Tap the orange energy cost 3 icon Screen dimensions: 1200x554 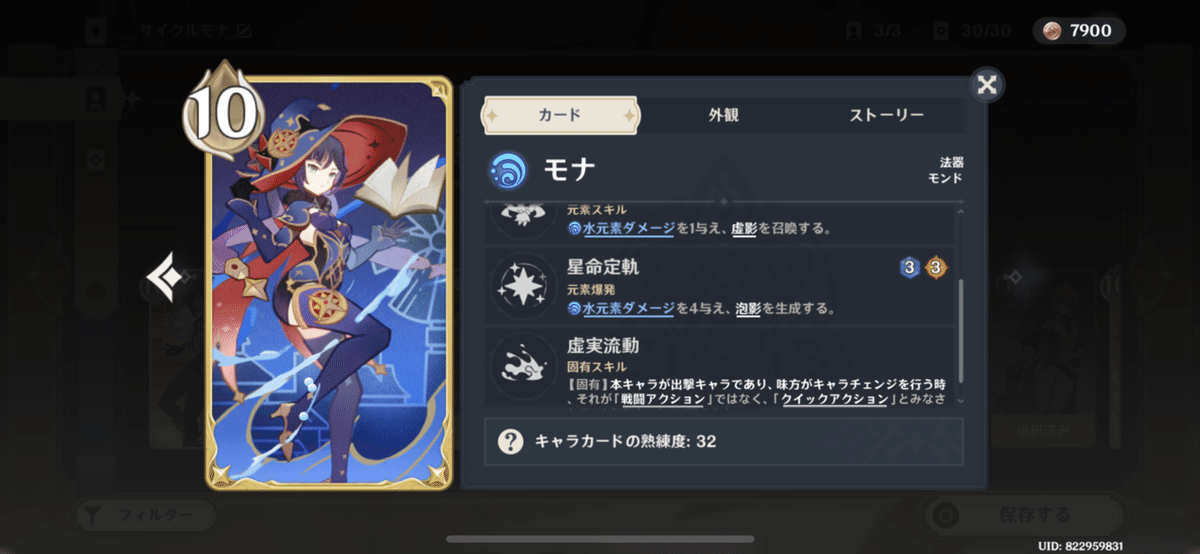pos(934,267)
